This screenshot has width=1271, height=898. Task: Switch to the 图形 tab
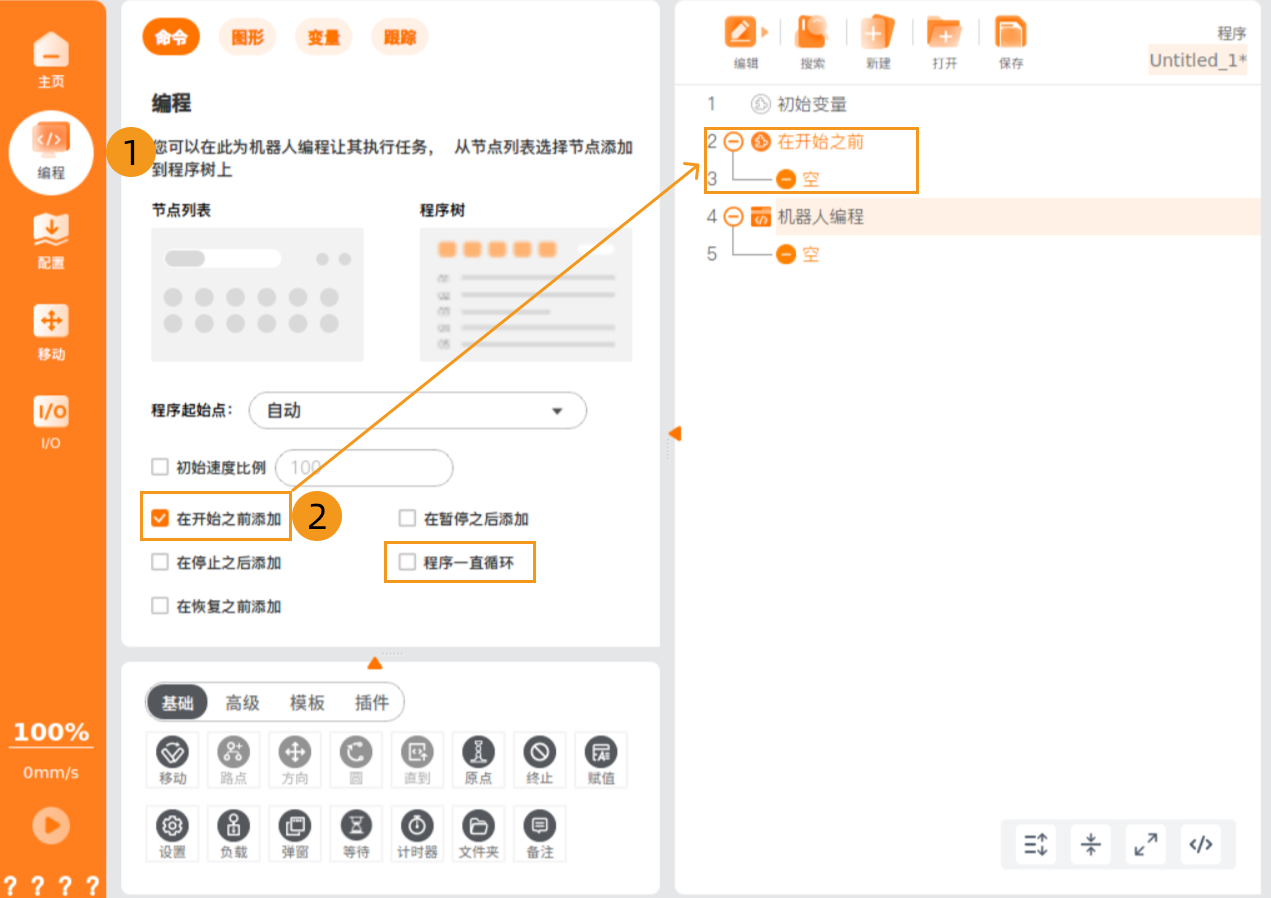point(247,38)
